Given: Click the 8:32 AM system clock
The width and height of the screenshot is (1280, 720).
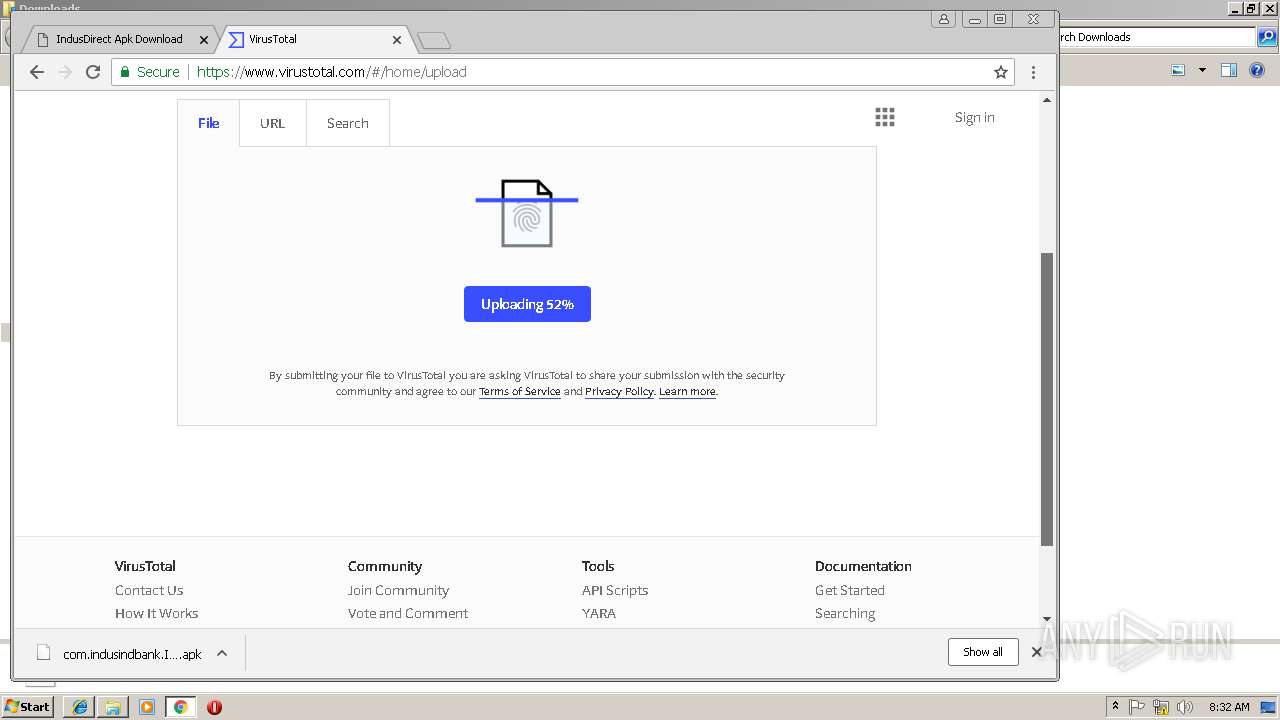Looking at the screenshot, I should [1229, 707].
